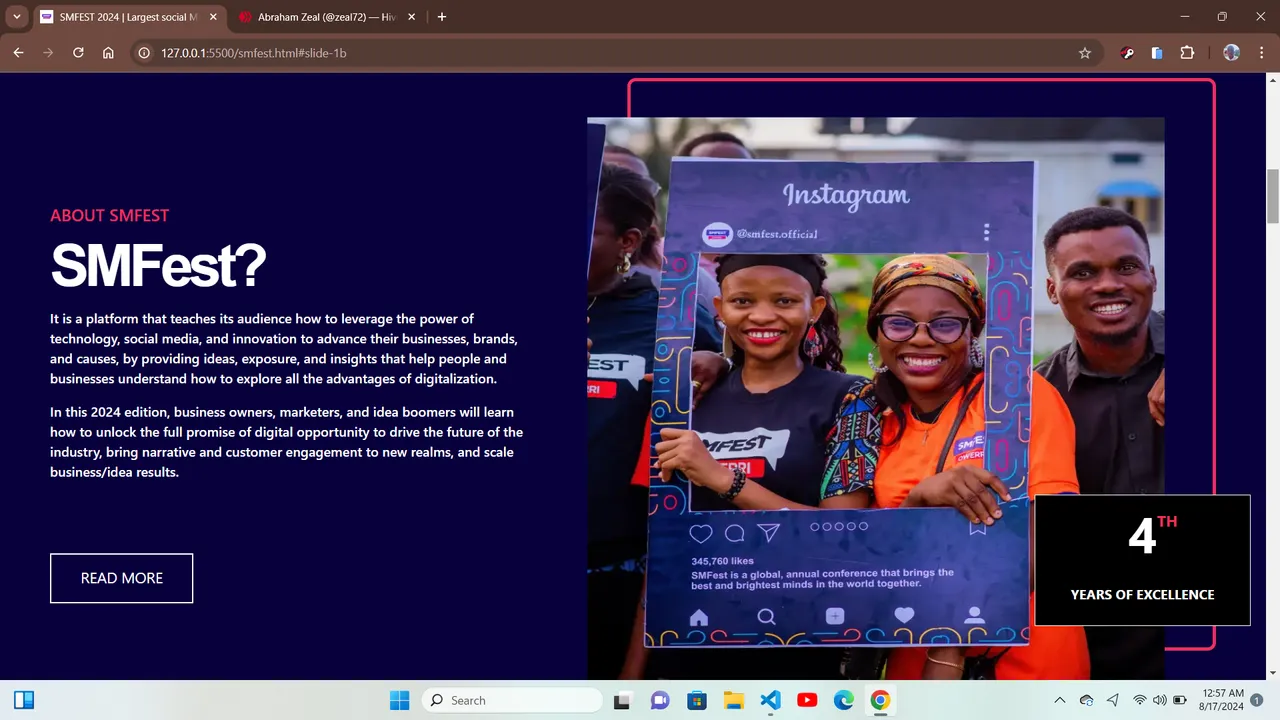This screenshot has width=1280, height=720.
Task: Open Chrome's three-dot menu
Action: [1260, 53]
